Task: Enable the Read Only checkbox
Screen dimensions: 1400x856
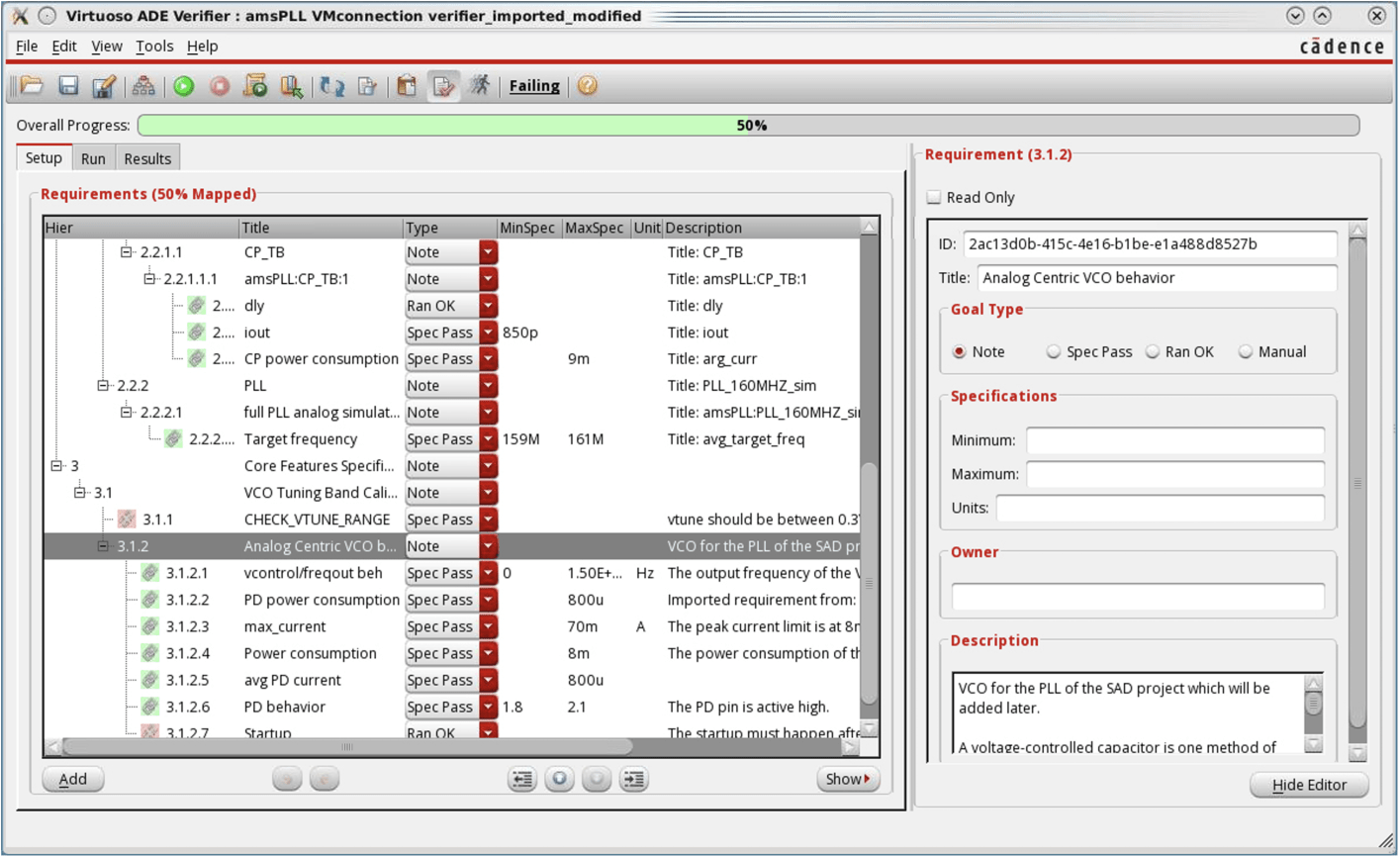Action: 934,197
